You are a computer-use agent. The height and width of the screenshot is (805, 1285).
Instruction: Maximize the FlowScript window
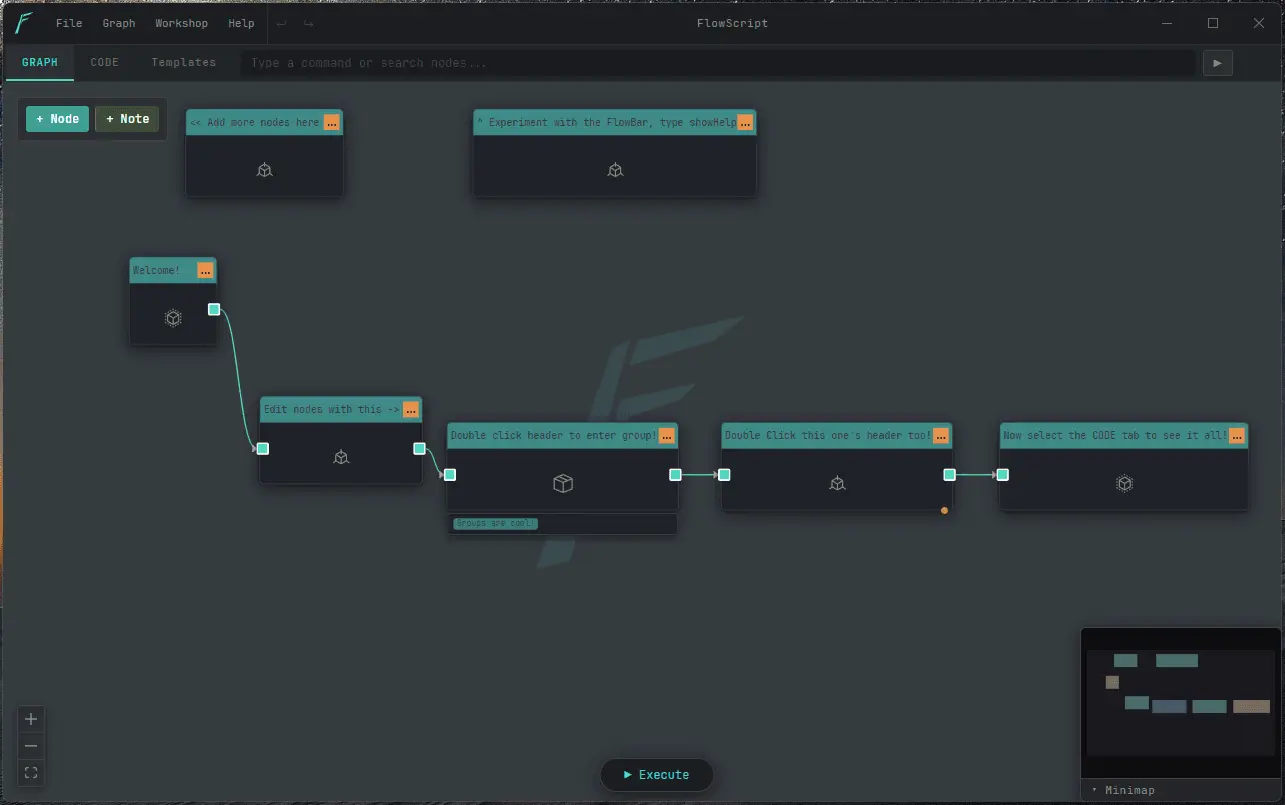pos(1213,23)
